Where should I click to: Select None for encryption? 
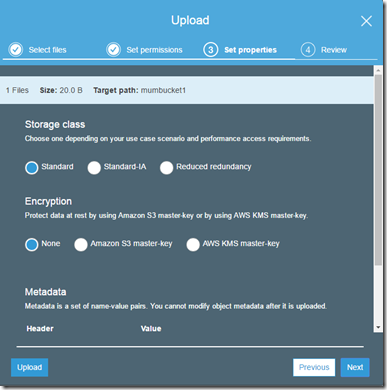pyautogui.click(x=32, y=244)
